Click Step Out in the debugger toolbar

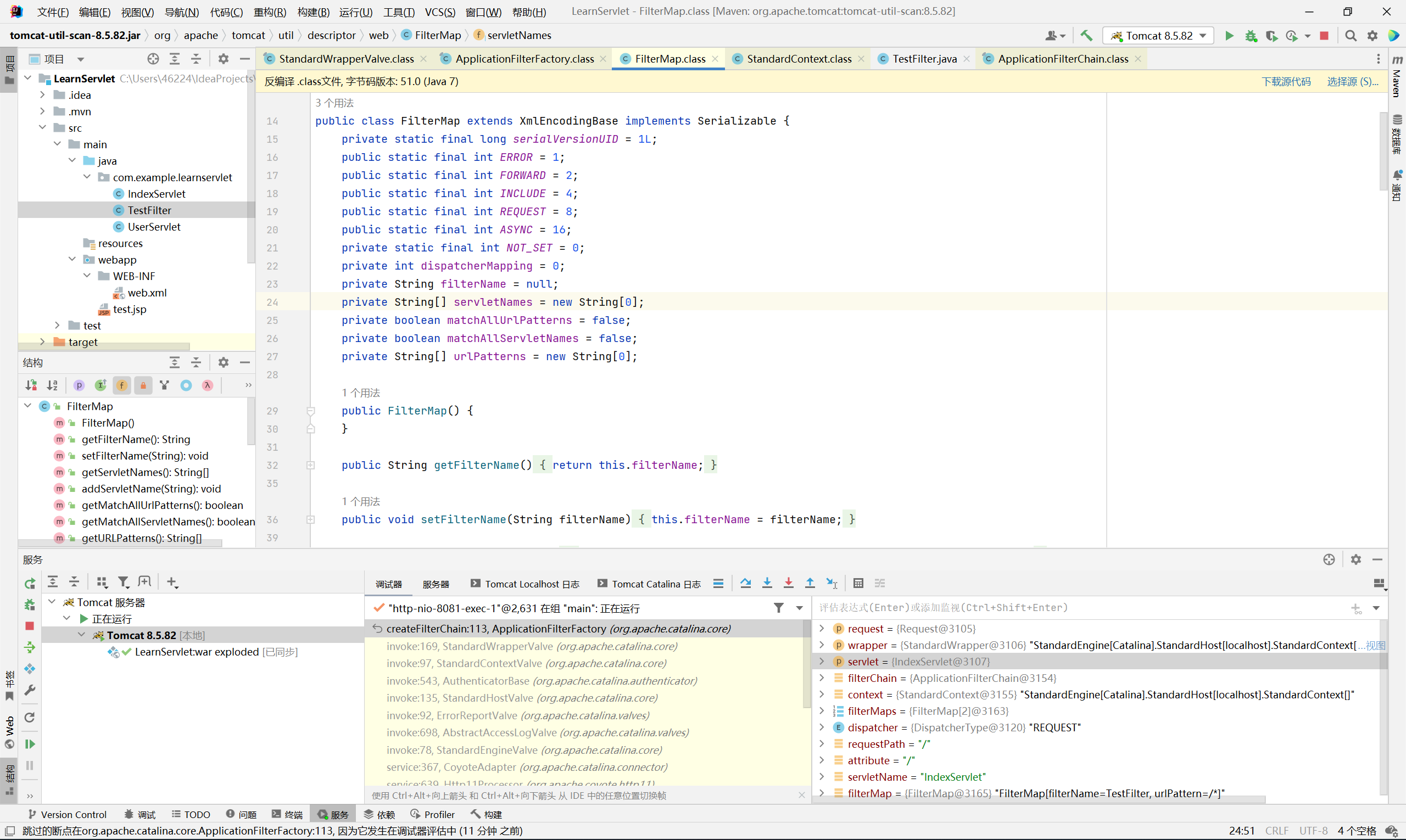[x=810, y=583]
